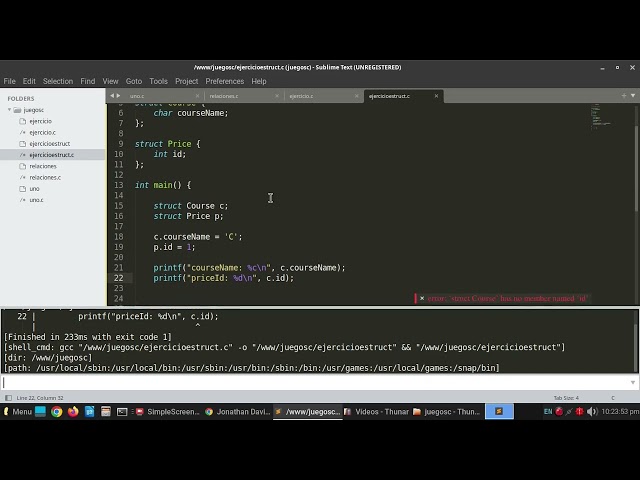Open the build panel input dropdown
The width and height of the screenshot is (640, 480).
(x=633, y=382)
